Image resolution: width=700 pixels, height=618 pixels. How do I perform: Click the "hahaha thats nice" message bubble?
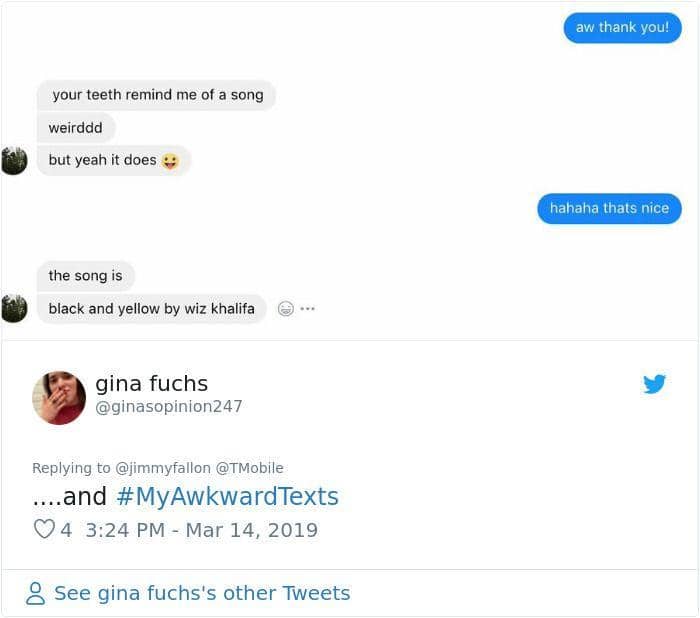pyautogui.click(x=609, y=208)
